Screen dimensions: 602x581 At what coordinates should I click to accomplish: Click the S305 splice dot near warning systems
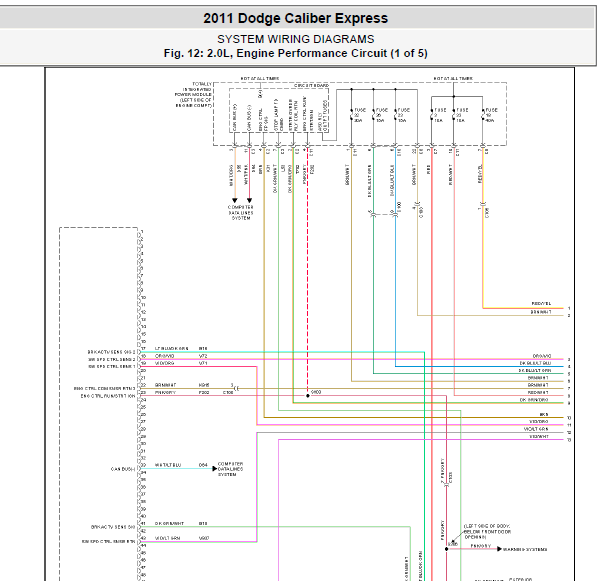point(447,549)
